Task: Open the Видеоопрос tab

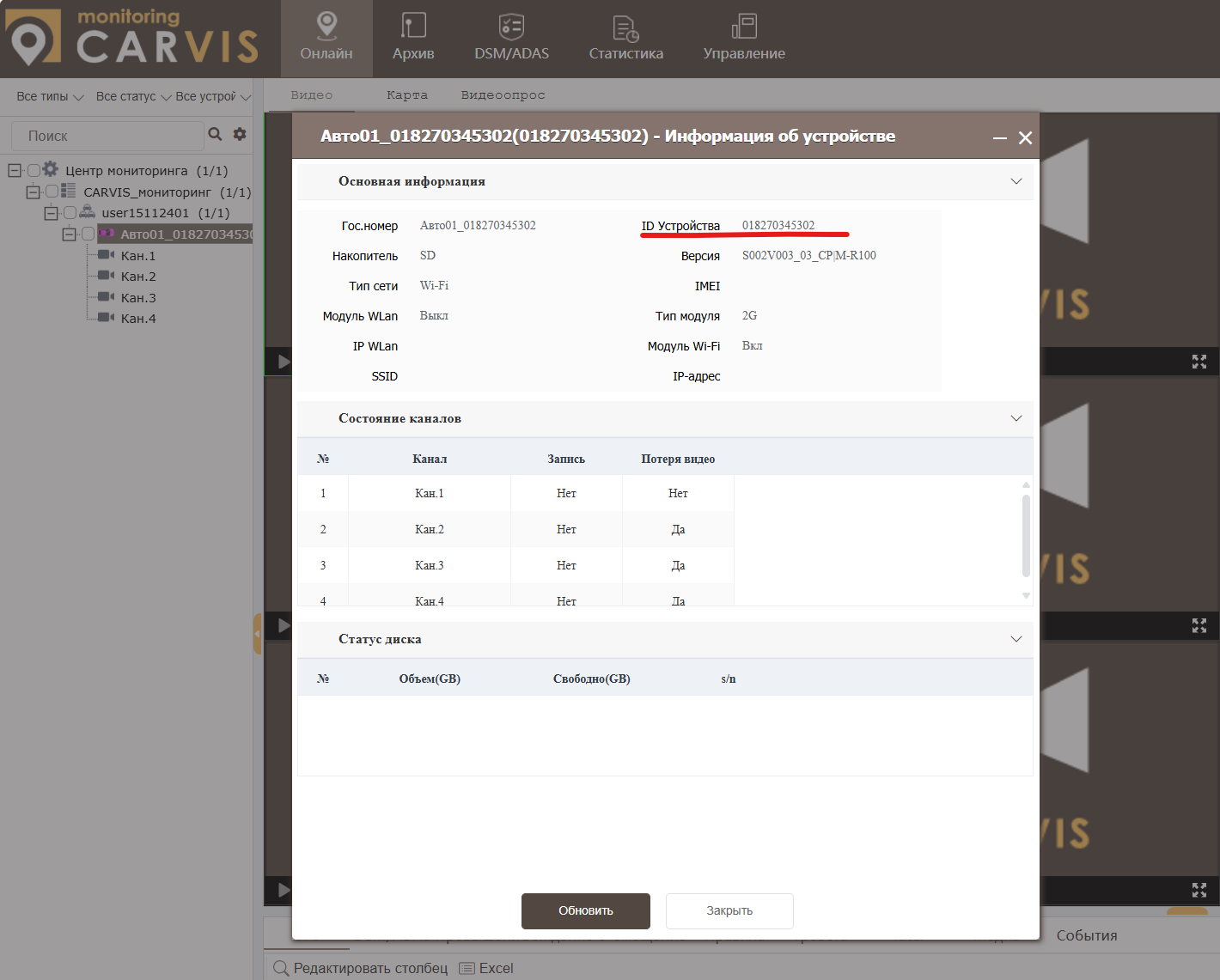Action: click(x=503, y=94)
